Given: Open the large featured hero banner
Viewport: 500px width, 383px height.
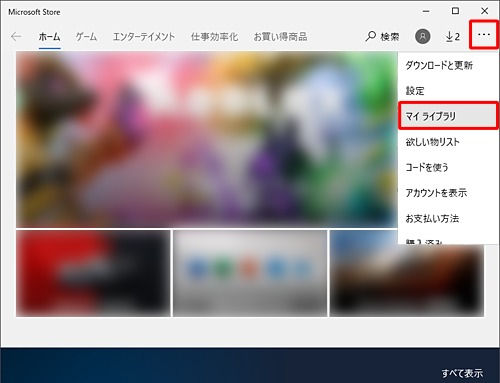Looking at the screenshot, I should [x=207, y=140].
